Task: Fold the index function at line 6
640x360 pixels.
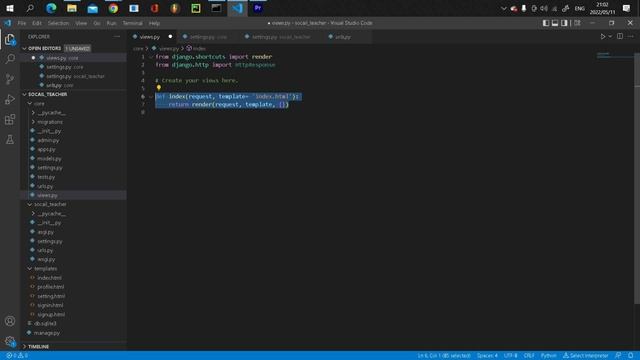Action: (150, 97)
